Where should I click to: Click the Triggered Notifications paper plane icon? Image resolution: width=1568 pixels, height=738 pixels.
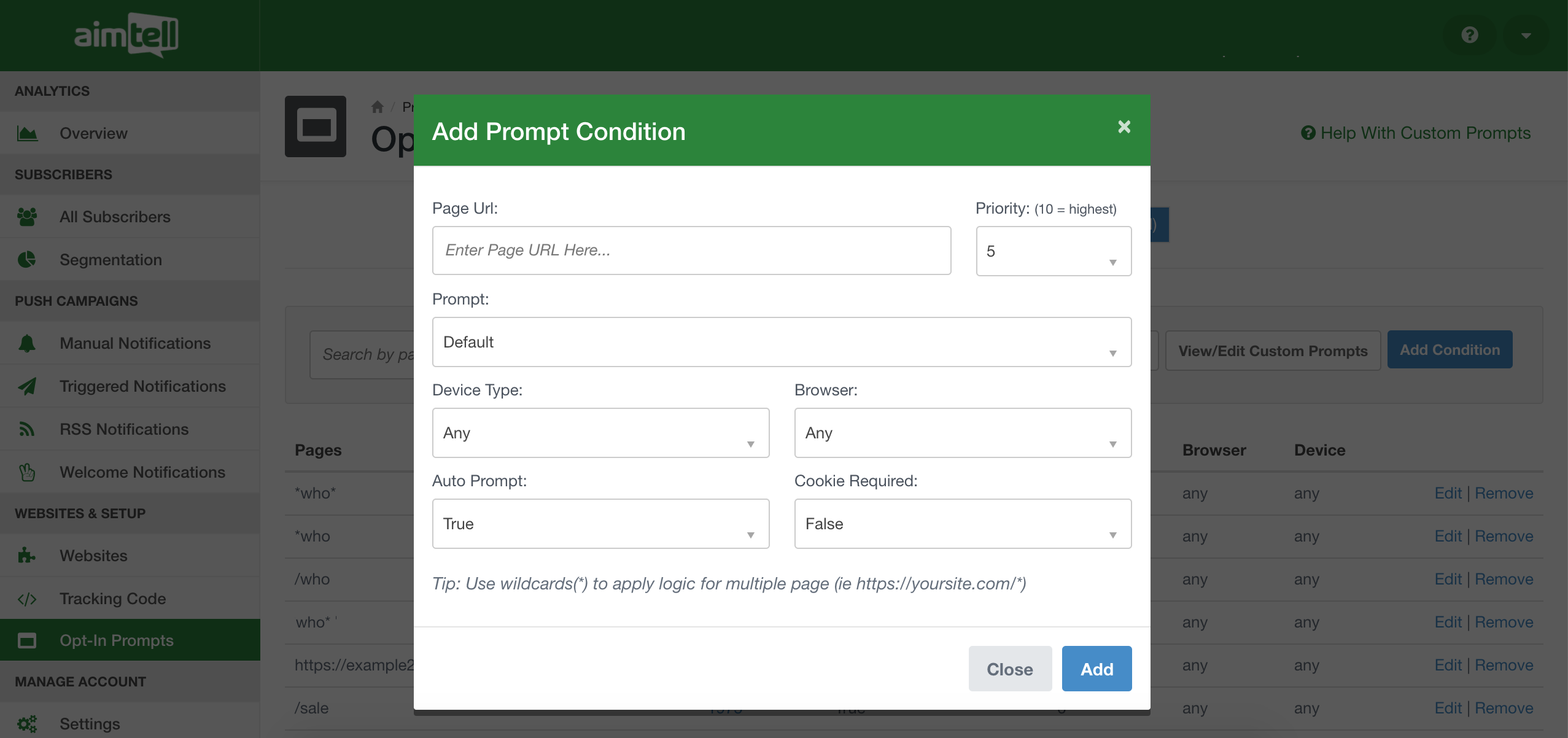click(27, 386)
